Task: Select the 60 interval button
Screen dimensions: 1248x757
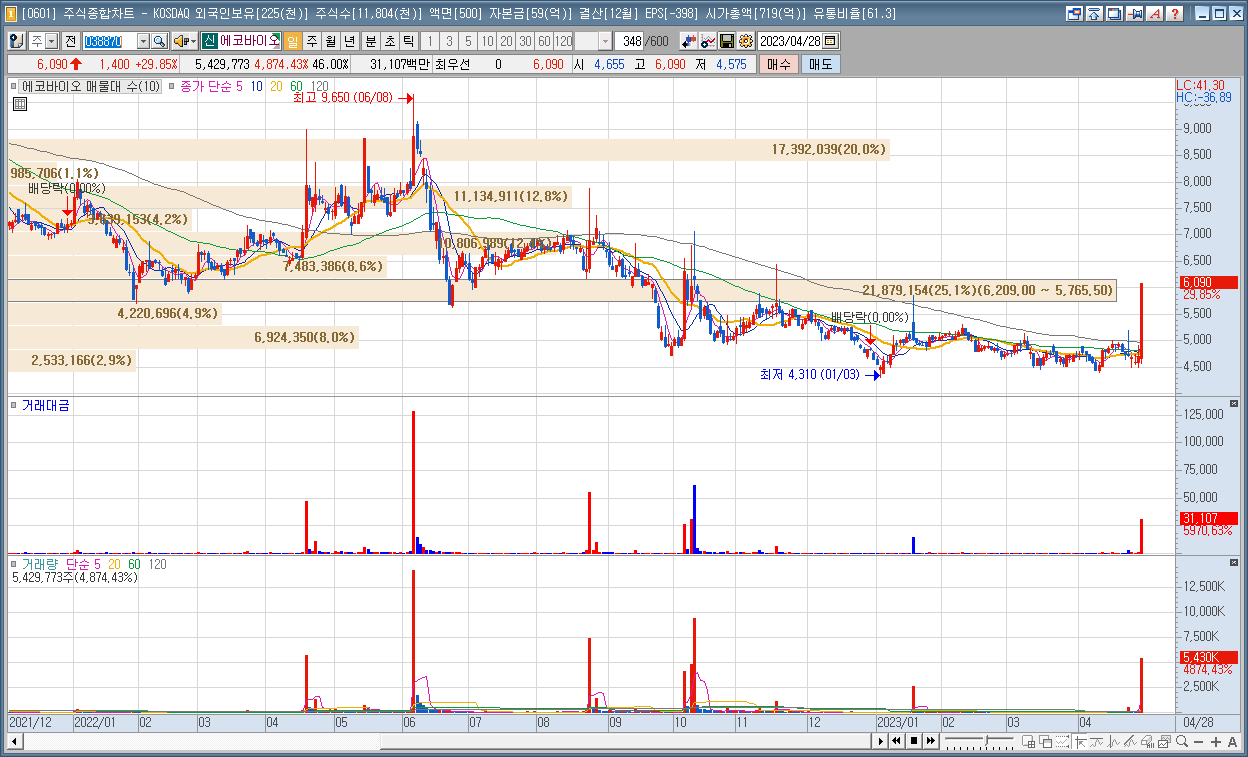Action: click(x=544, y=41)
